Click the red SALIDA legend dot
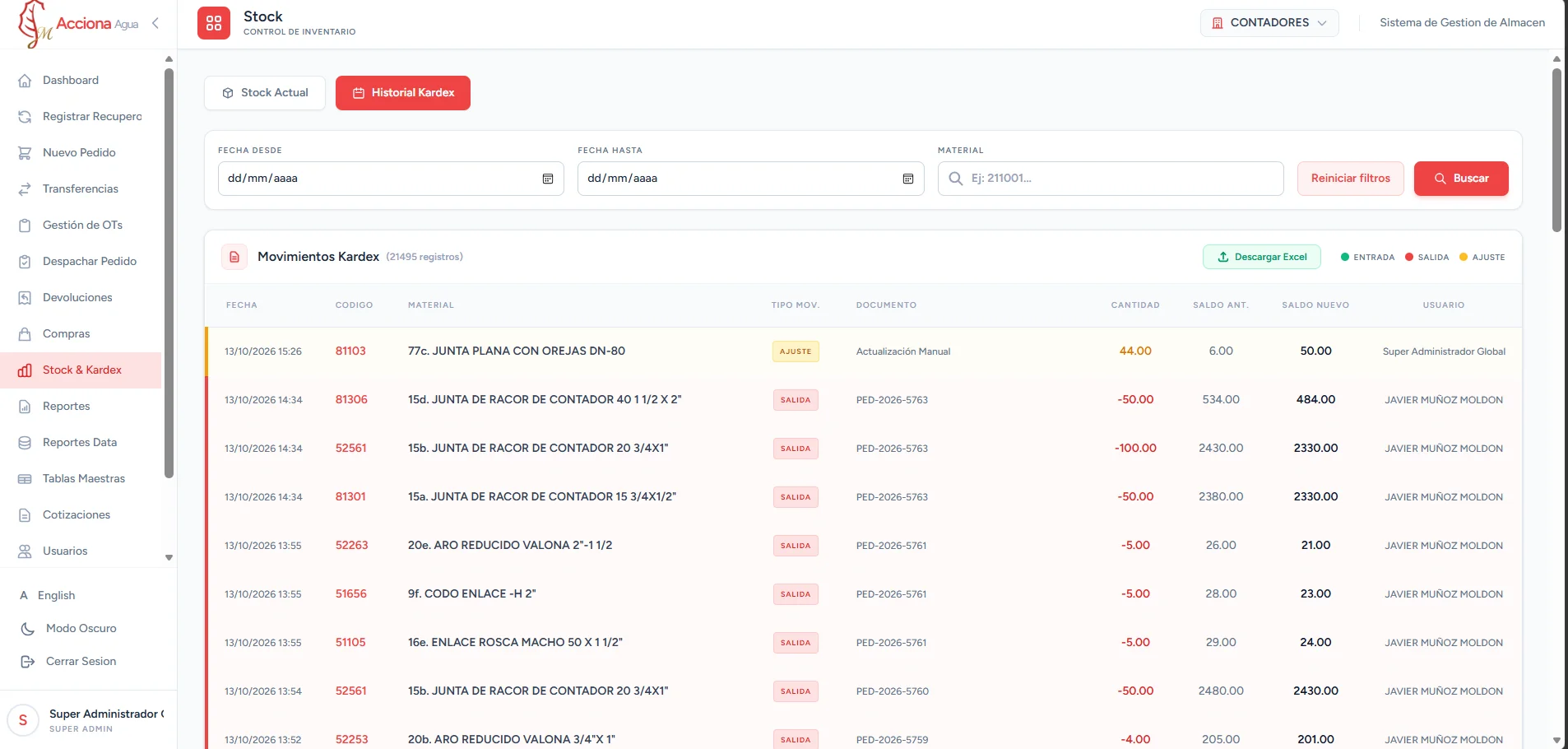The image size is (1568, 749). 1409,257
